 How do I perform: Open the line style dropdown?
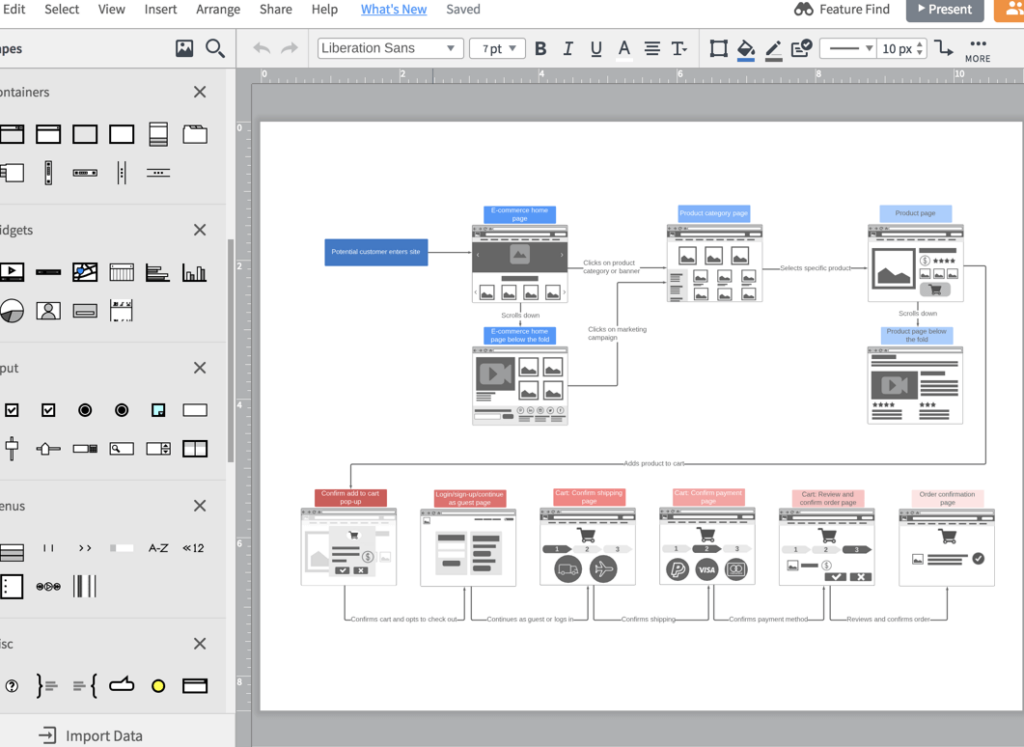coord(847,48)
